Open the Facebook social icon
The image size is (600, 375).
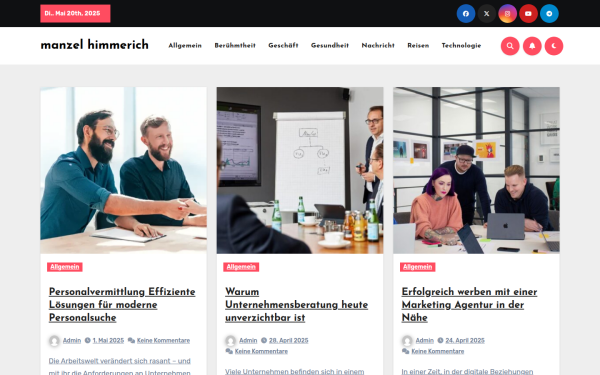[x=466, y=14]
